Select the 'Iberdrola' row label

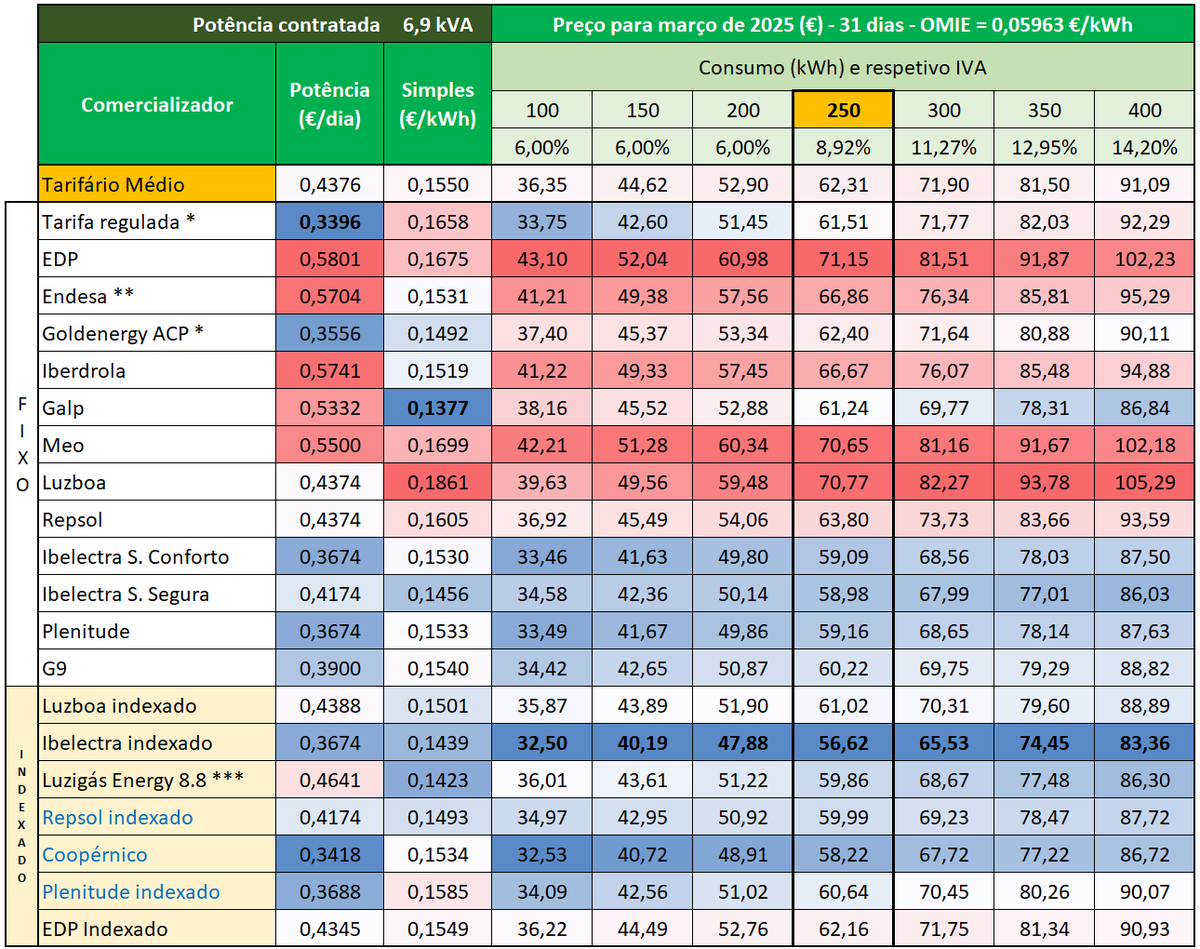point(157,370)
